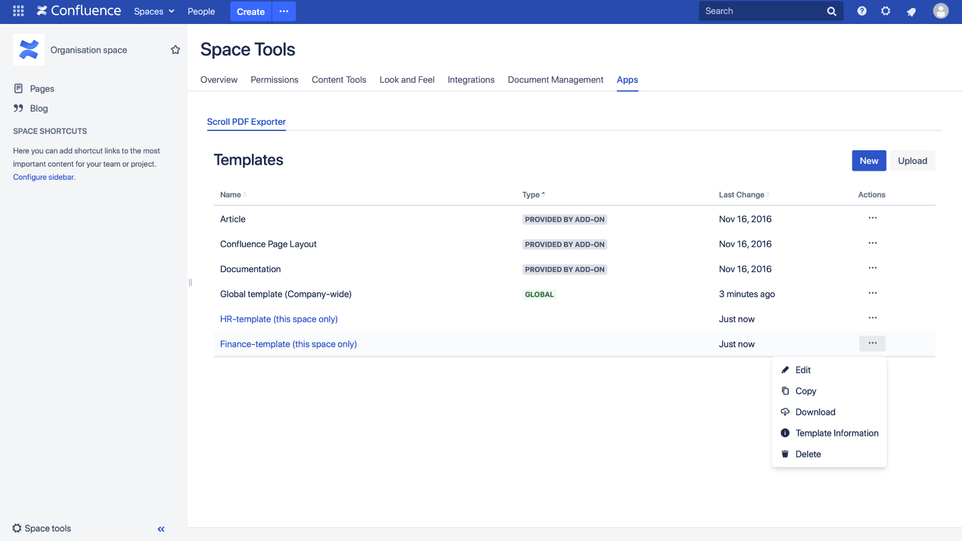Screen dimensions: 962x541
Task: Choose Delete in the template menu
Action: (808, 454)
